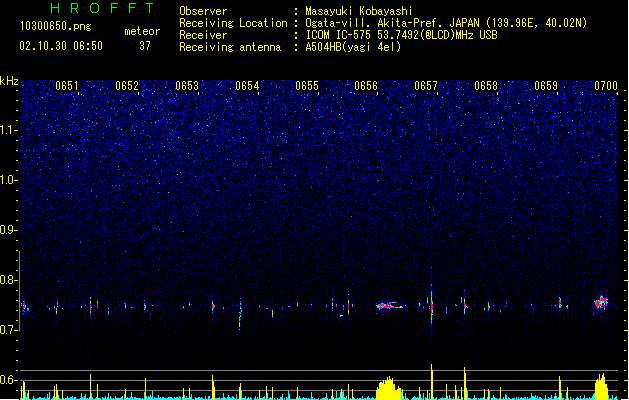This screenshot has width=629, height=400.
Task: Click the Ogata-vill. Akita-Pref. JAPAN location text
Action: click(x=446, y=23)
